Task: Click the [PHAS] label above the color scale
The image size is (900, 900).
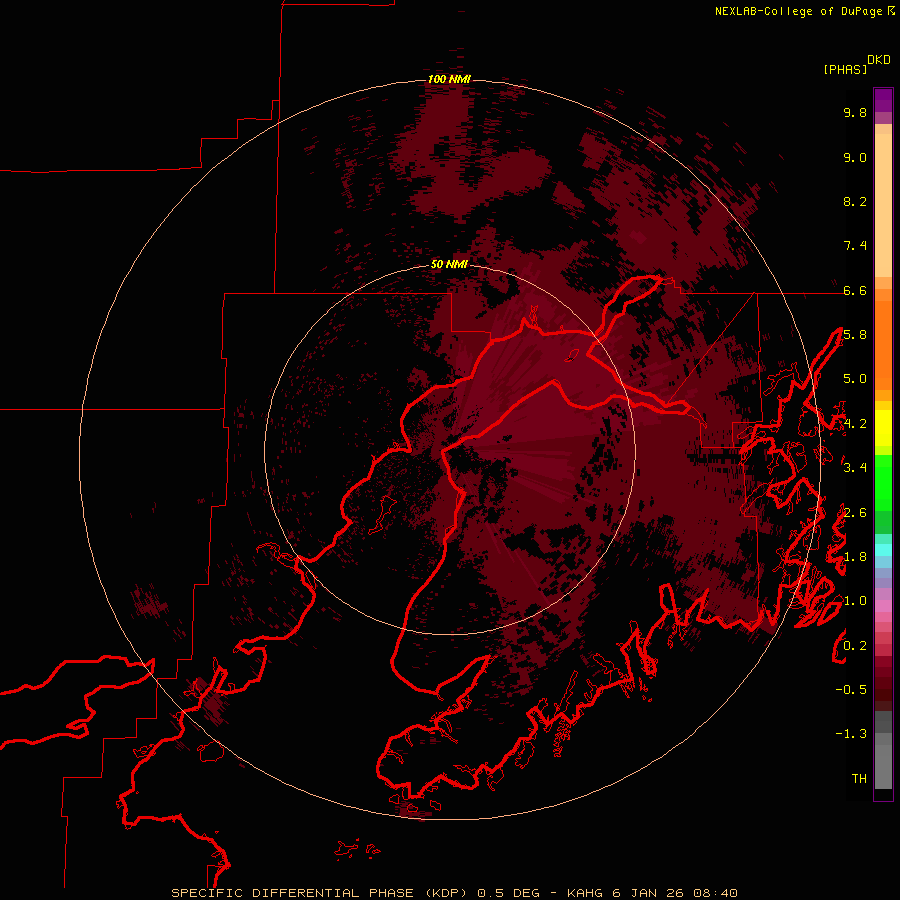Action: [x=845, y=69]
